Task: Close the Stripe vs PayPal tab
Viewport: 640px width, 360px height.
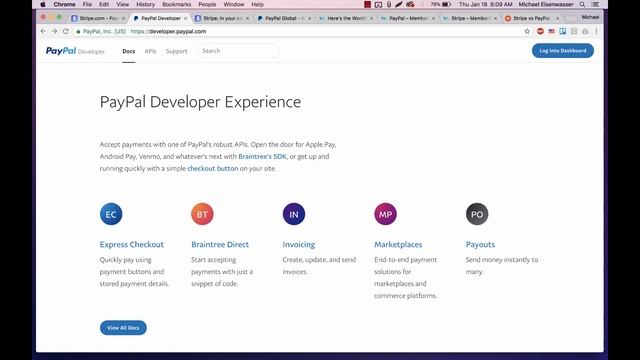Action: [558, 18]
